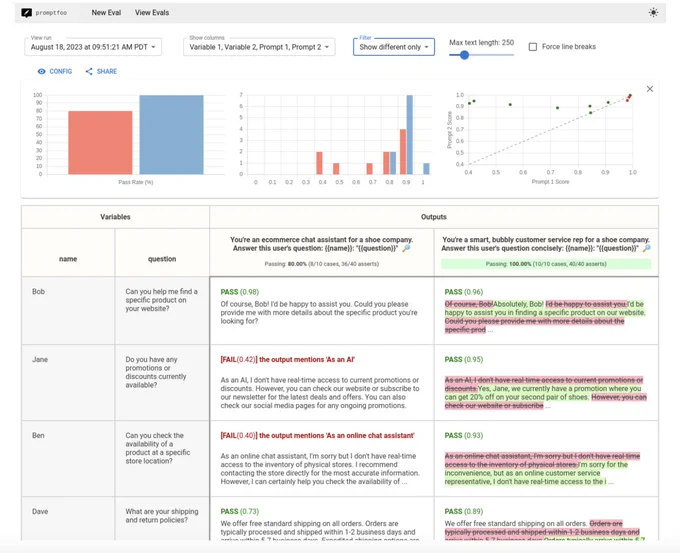Click Bob's question about finding a product
This screenshot has height=553, width=680.
[161, 300]
